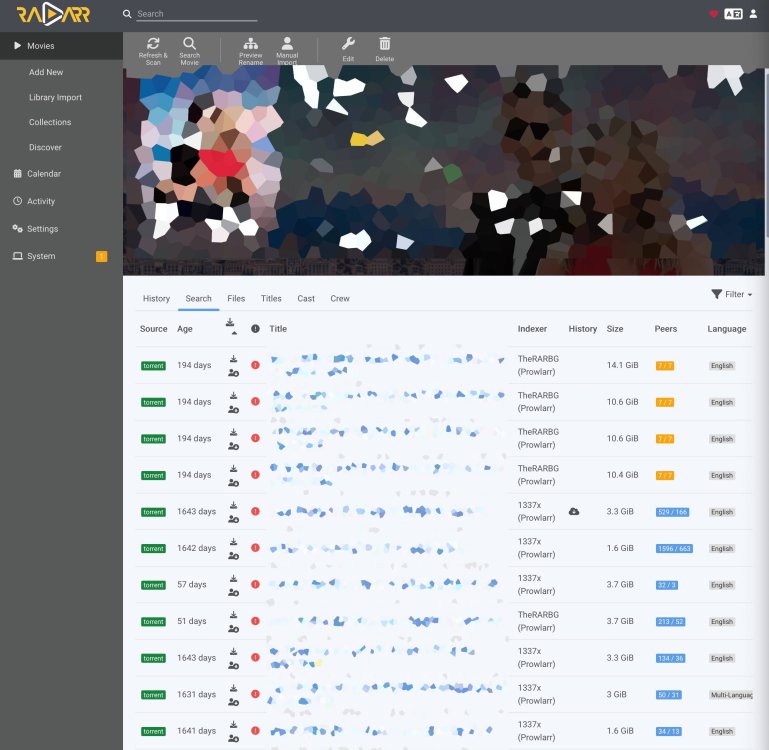This screenshot has height=750, width=769.
Task: Sort by Title column header
Action: coord(278,329)
